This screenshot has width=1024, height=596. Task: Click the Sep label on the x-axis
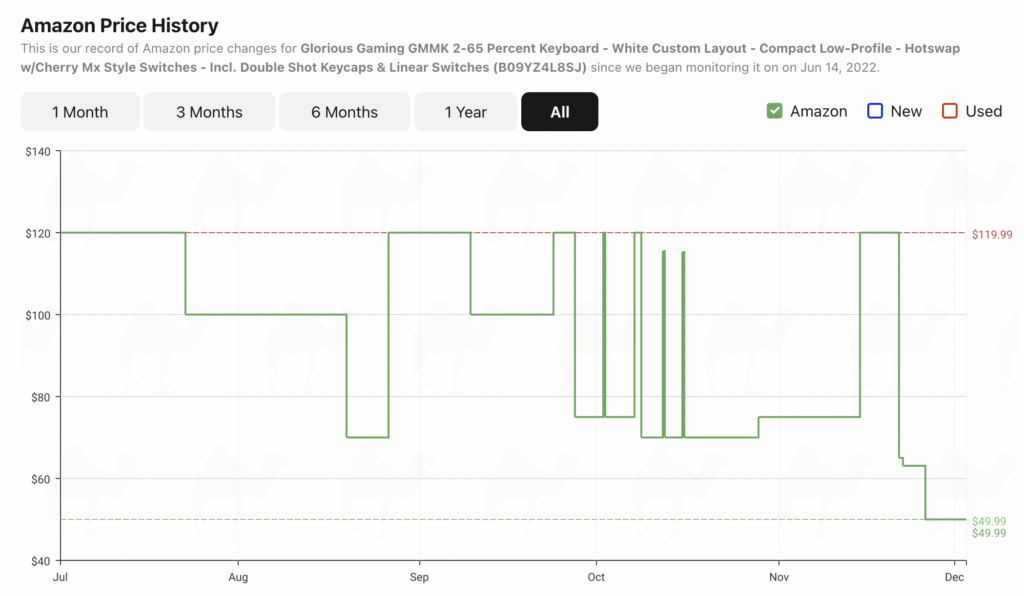tap(419, 578)
